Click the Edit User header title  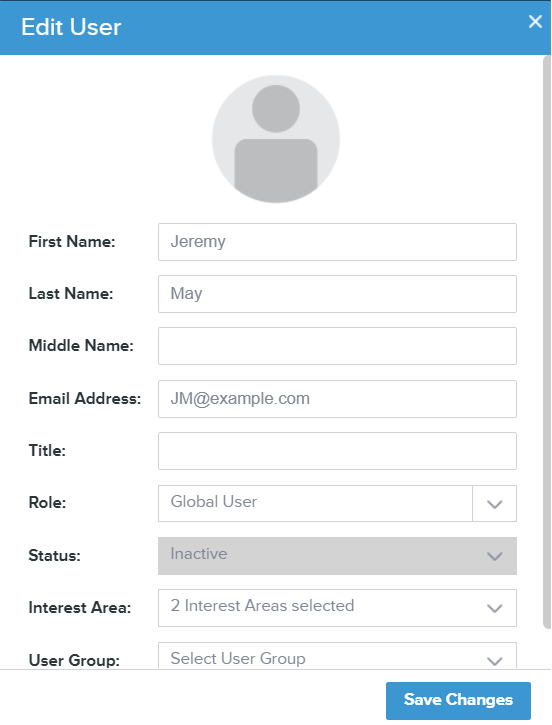click(71, 27)
